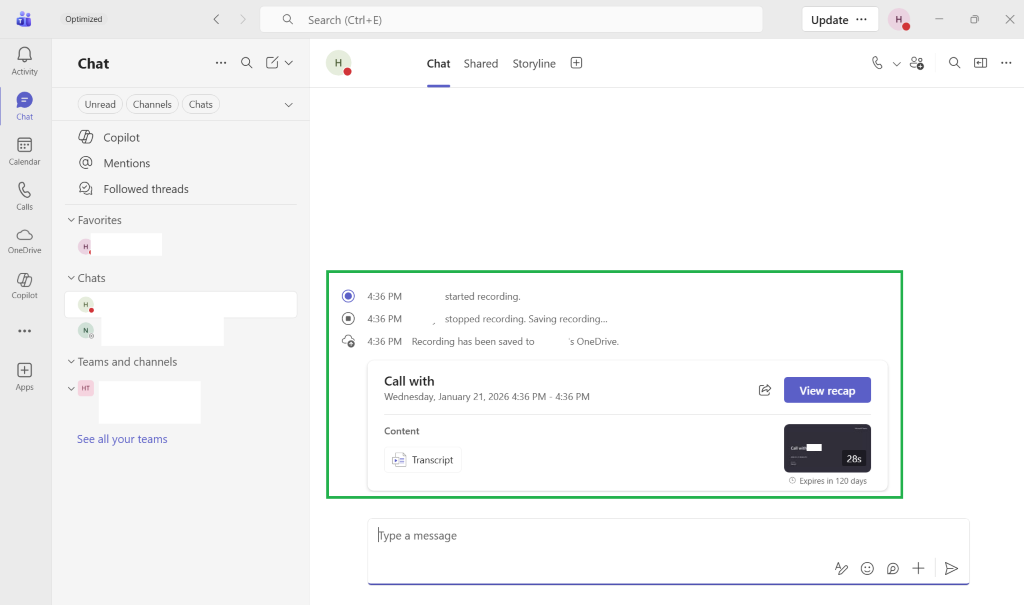Open Copilot from the left rail
The image size is (1024, 605).
(x=24, y=286)
